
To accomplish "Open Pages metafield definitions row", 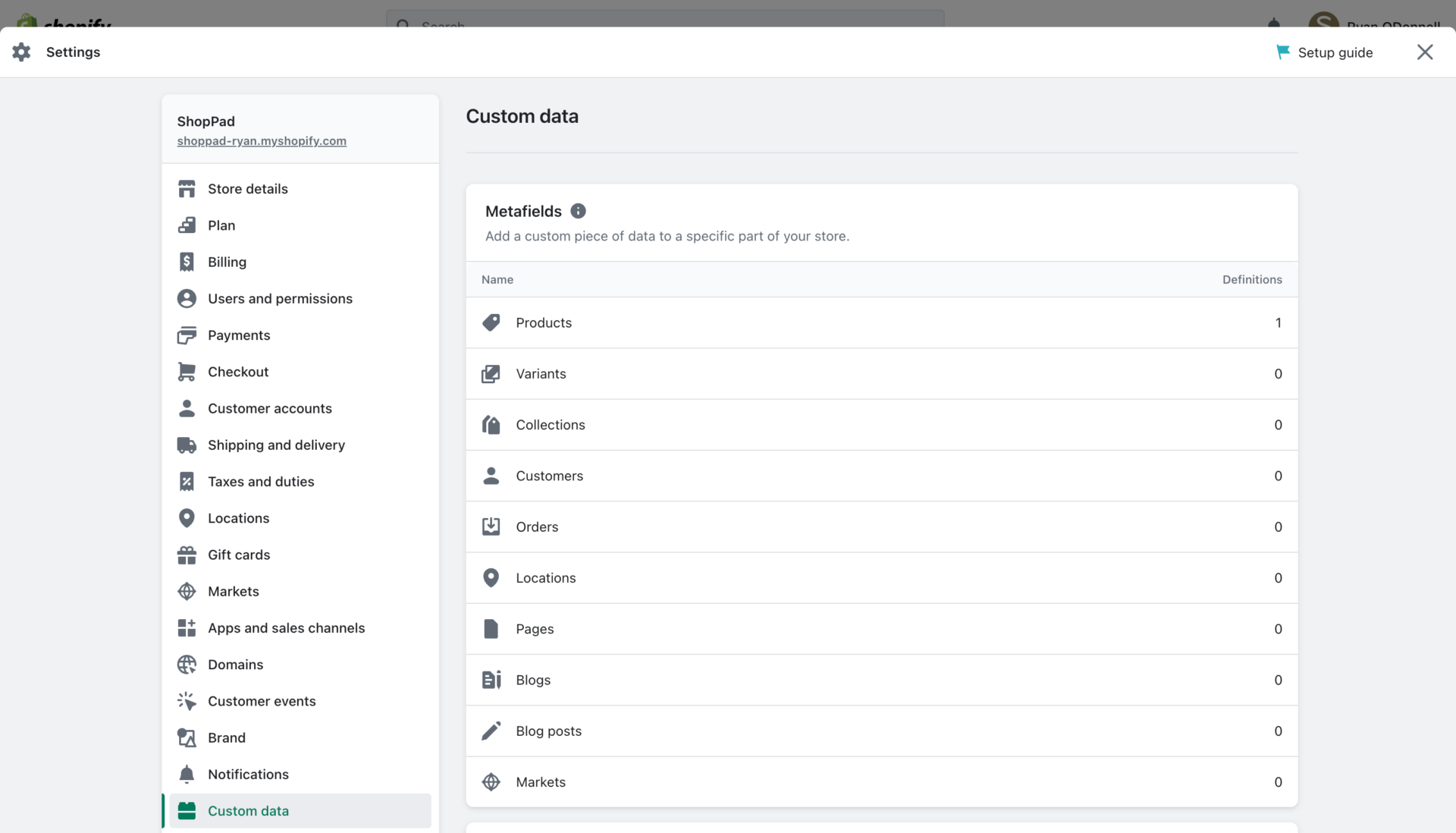I will click(x=881, y=629).
